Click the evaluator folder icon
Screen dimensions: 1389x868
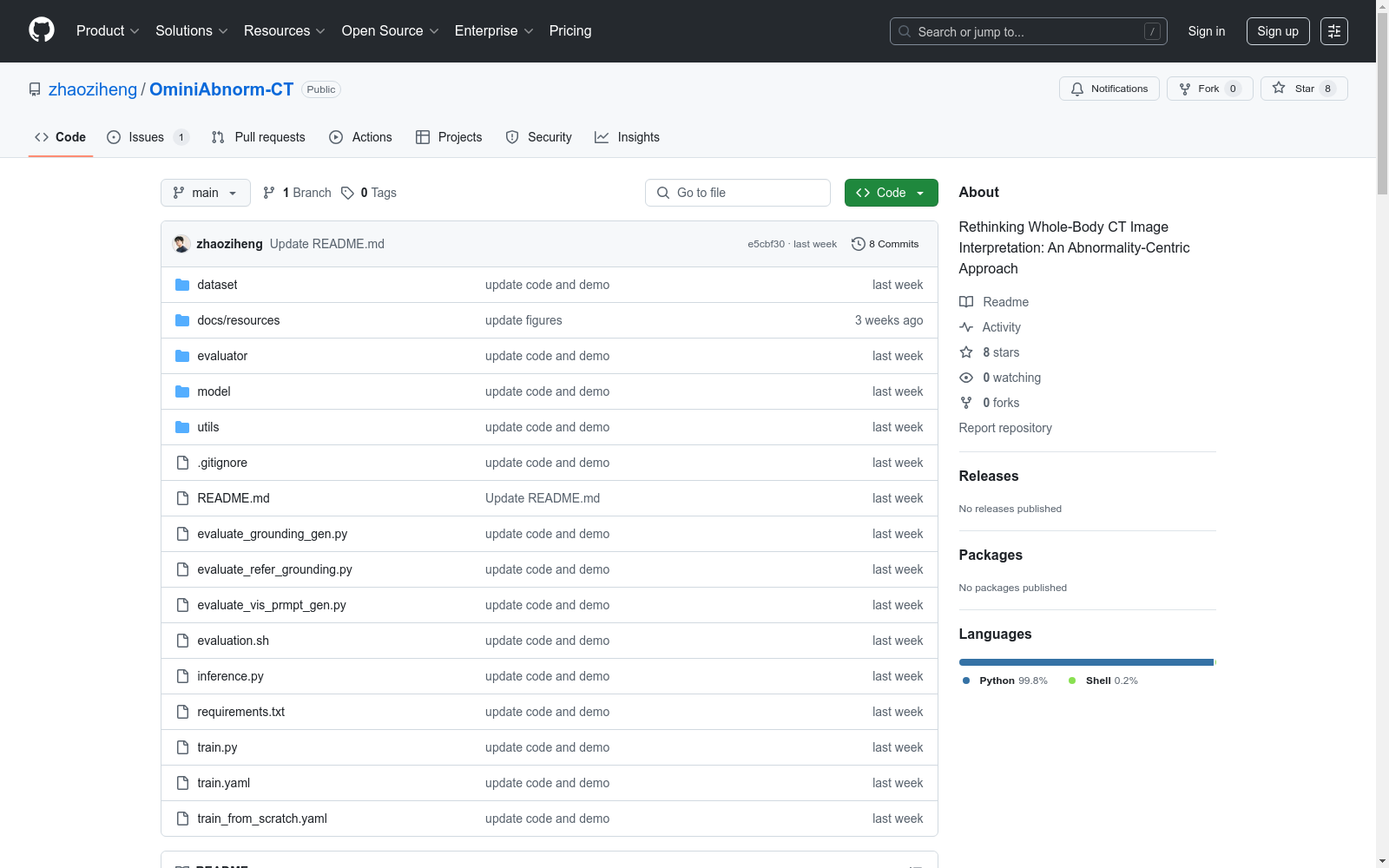[182, 356]
